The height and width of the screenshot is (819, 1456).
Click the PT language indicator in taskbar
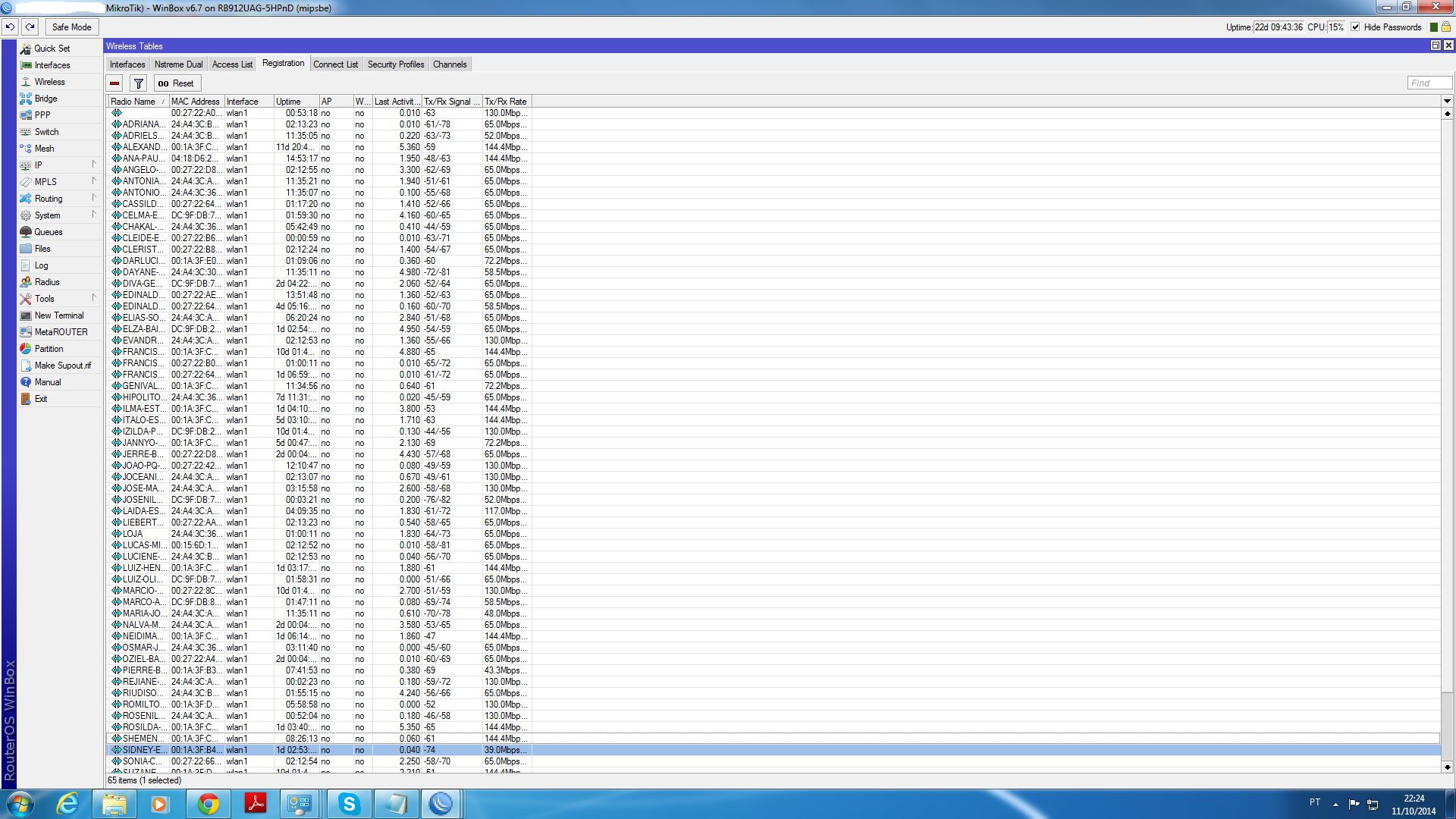tap(1315, 802)
